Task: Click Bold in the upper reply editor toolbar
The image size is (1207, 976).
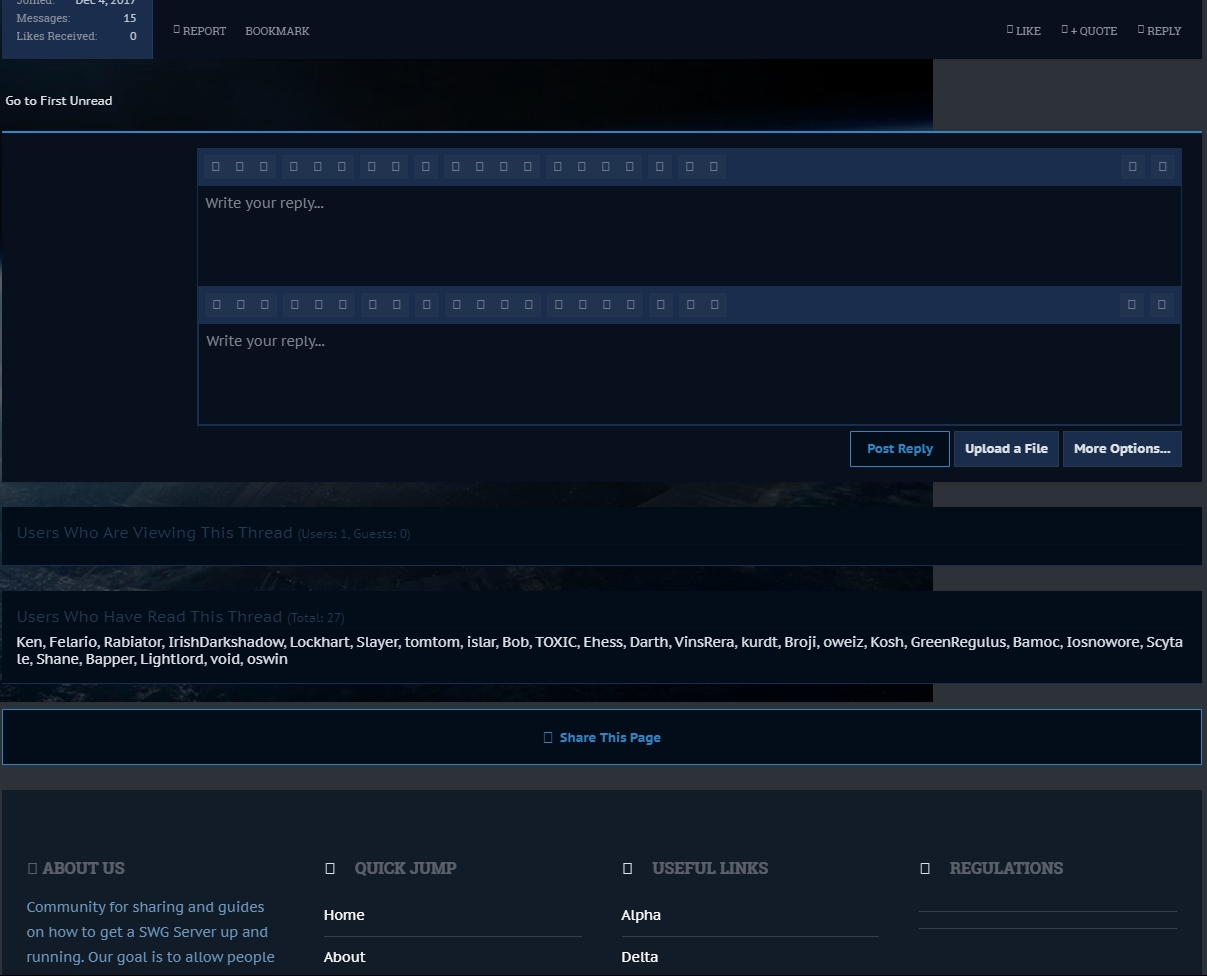Action: tap(214, 167)
